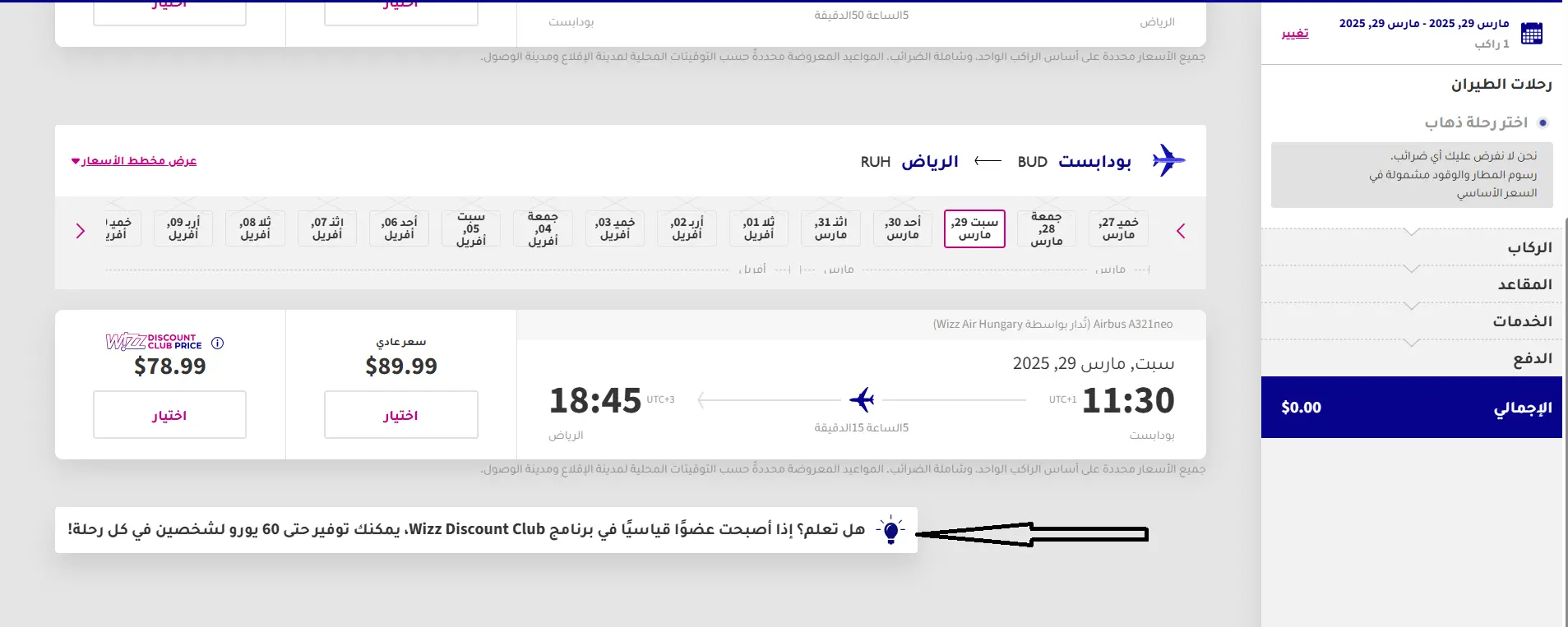1568x627 pixels.
Task: Click the info icon beside Discount Club Price
Action: [x=217, y=343]
